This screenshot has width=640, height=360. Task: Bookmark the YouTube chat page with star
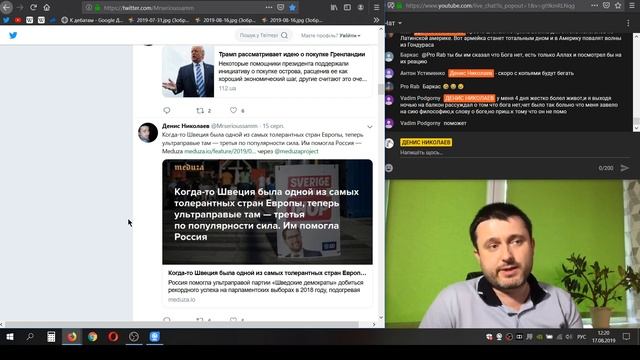(x=618, y=5)
